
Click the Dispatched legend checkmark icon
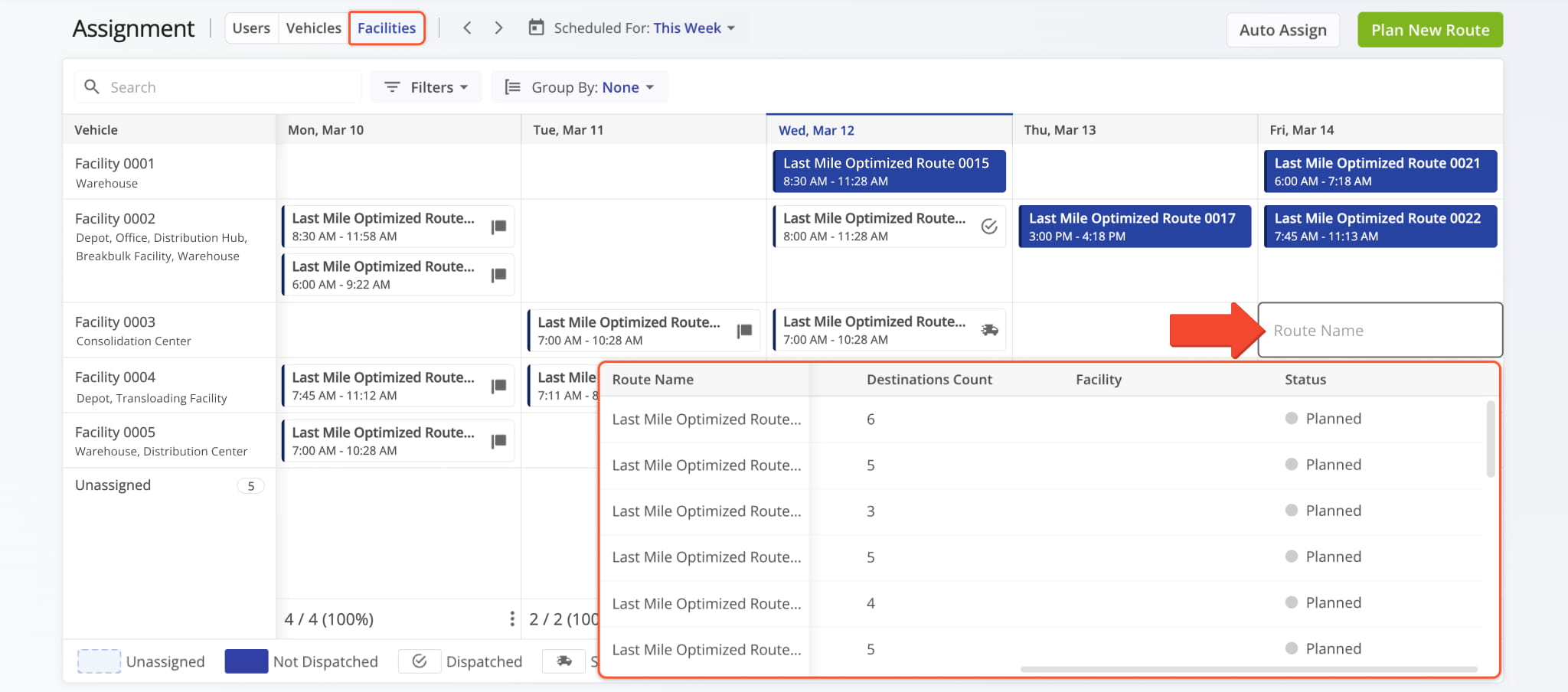pyautogui.click(x=420, y=661)
